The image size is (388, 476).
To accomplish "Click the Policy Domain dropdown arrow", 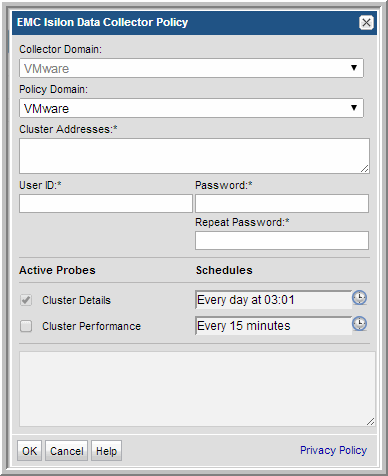I will coord(354,108).
